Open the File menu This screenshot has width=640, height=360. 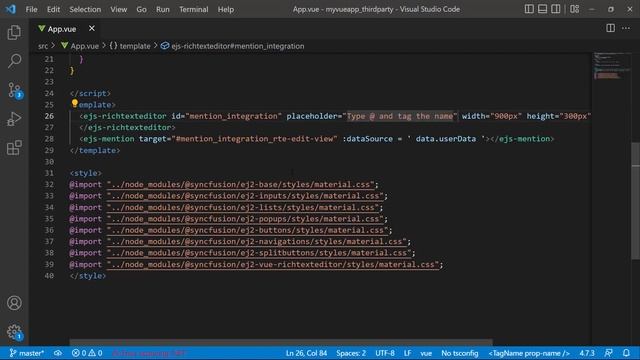(x=31, y=9)
